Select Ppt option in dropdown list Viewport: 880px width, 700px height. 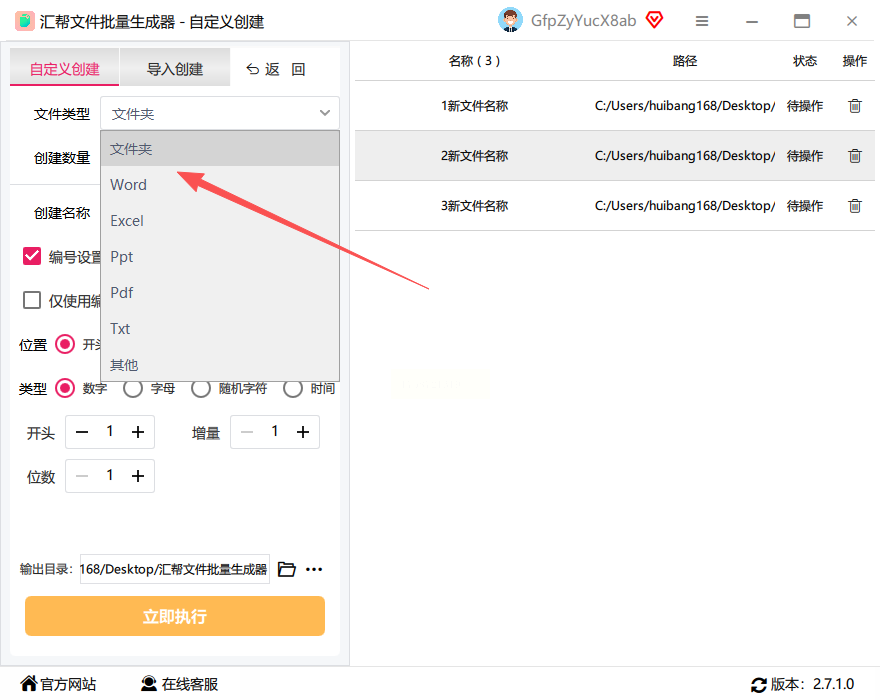(x=219, y=257)
